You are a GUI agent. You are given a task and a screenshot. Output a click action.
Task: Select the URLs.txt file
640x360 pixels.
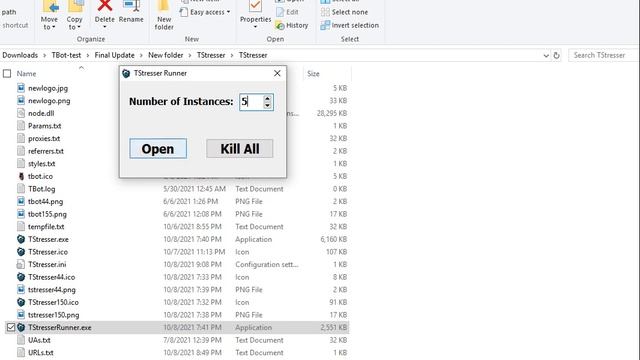click(41, 353)
